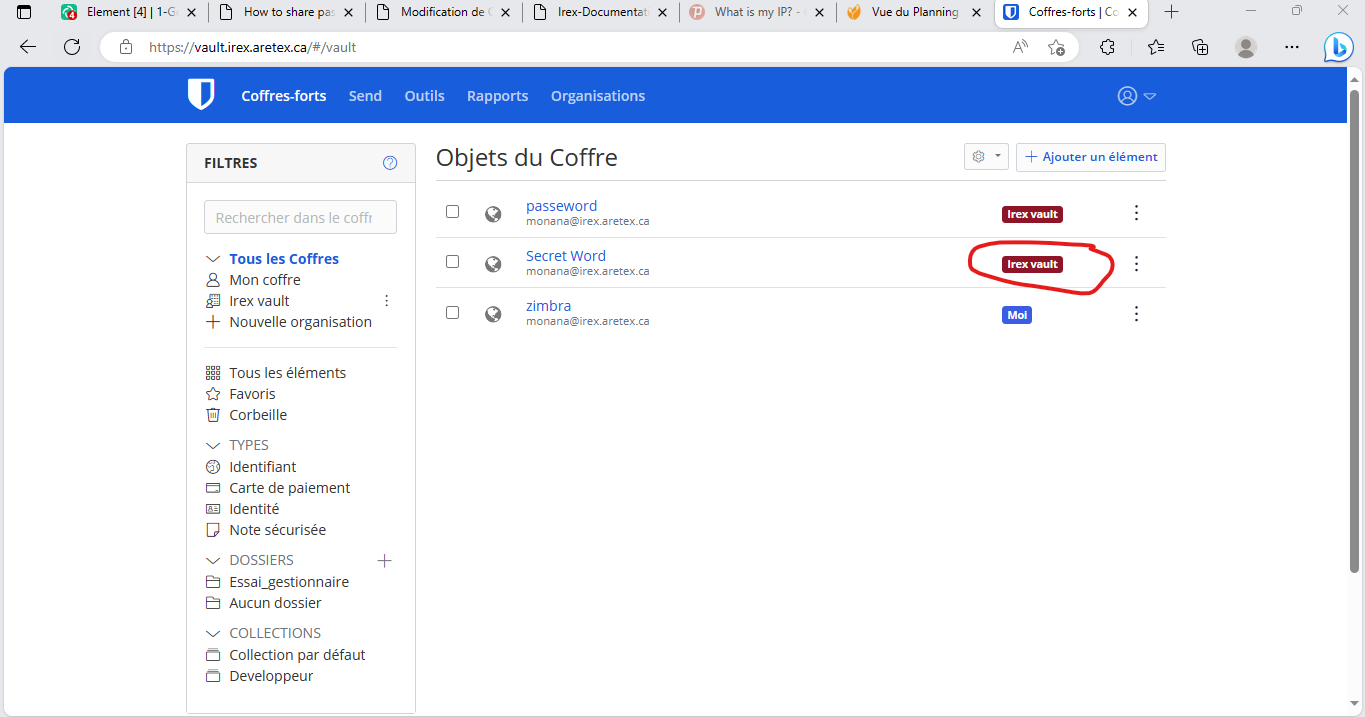Select the zimbra item checkbox
The width and height of the screenshot is (1365, 717).
(452, 313)
